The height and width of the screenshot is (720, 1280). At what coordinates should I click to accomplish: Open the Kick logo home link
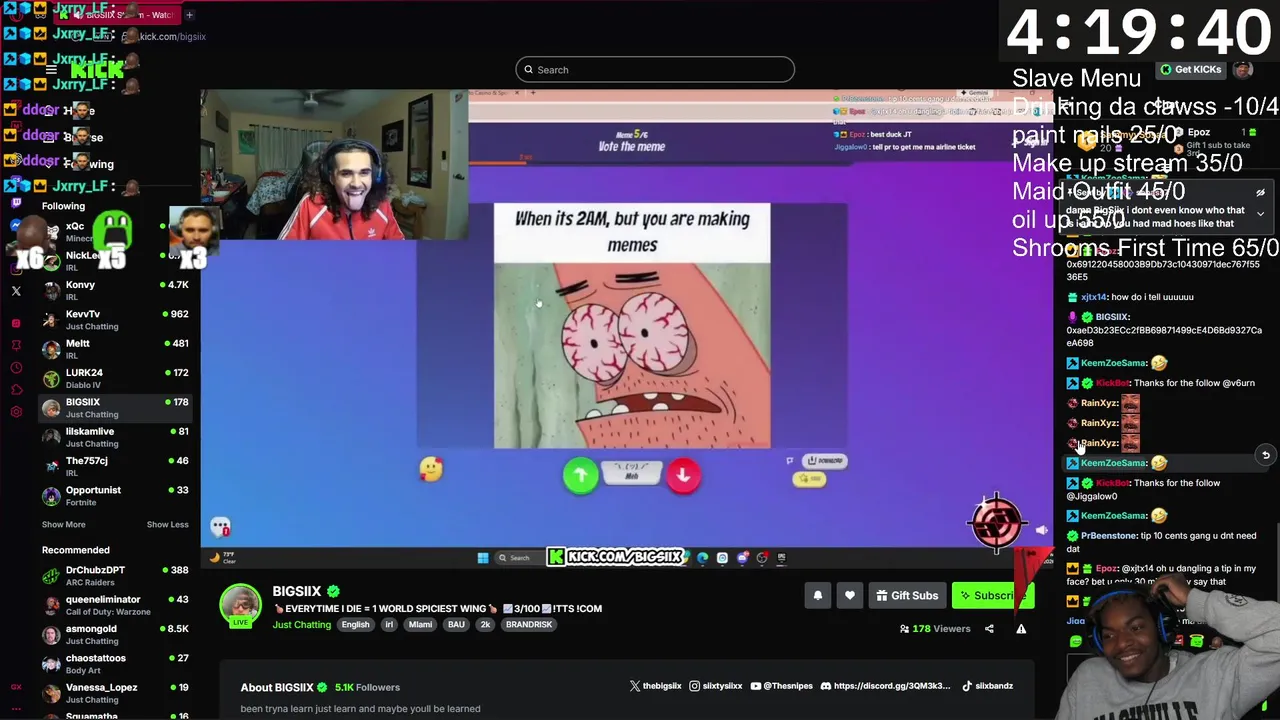tap(97, 70)
